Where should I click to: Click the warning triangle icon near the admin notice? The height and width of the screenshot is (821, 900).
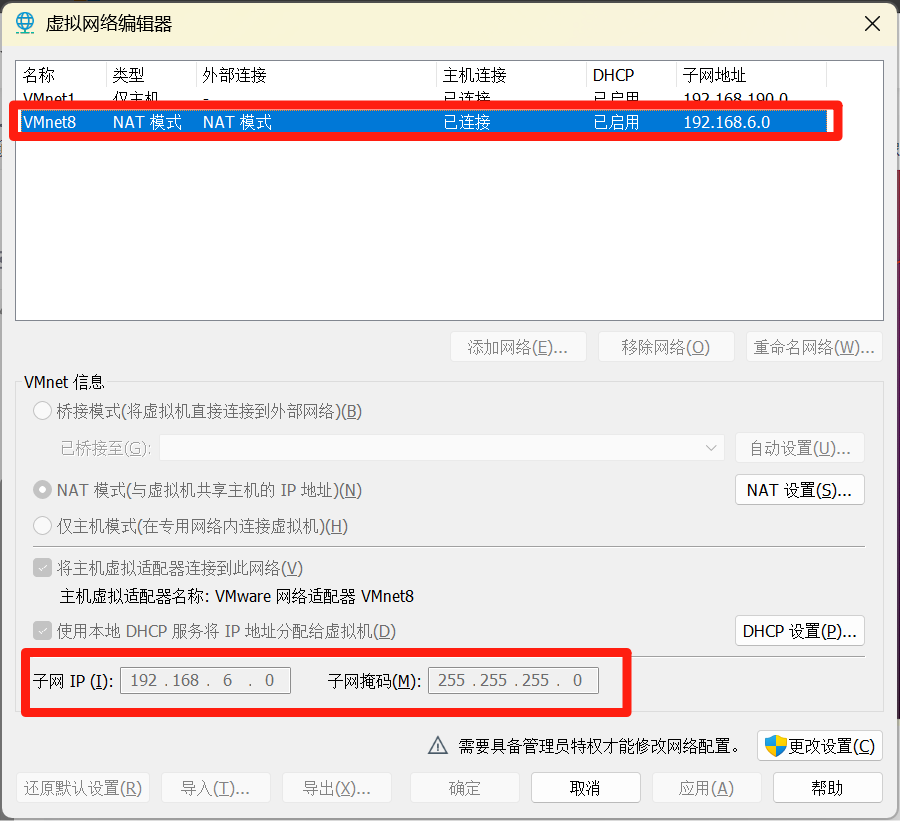(x=438, y=745)
